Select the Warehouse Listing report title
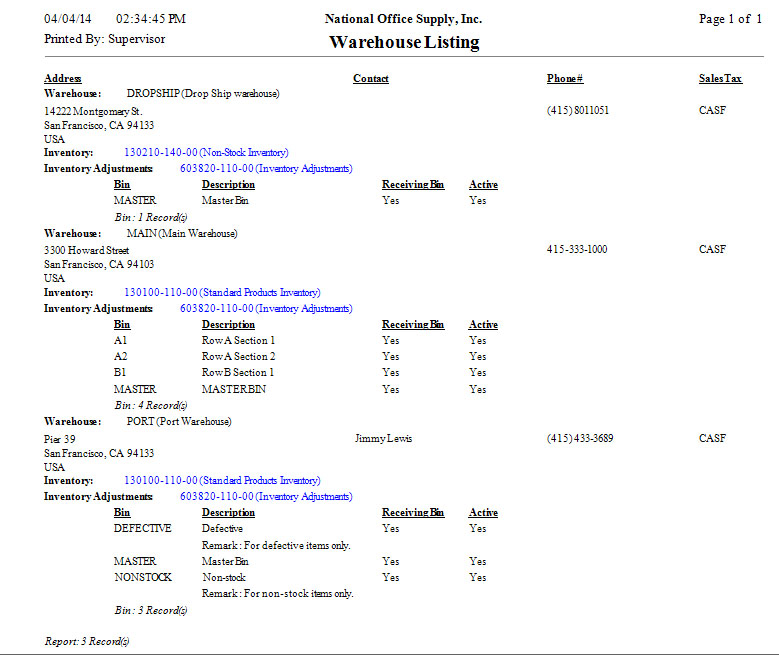The image size is (779, 655). click(x=403, y=42)
